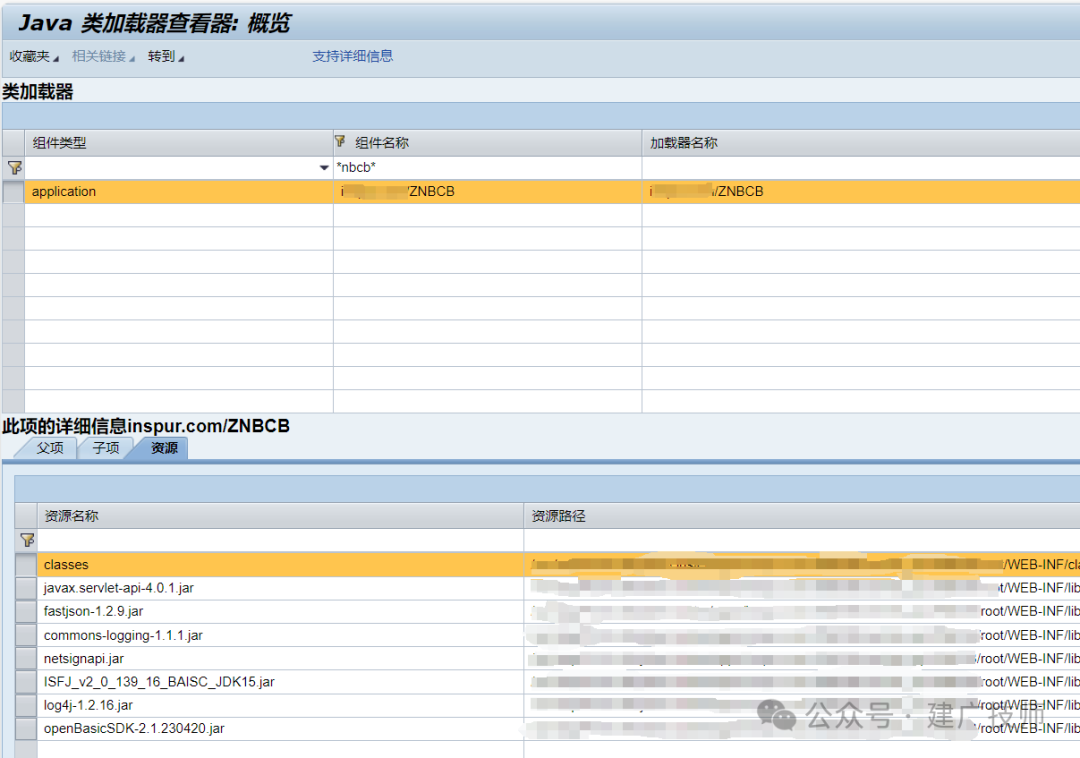Click the classes resource name
The width and height of the screenshot is (1080, 758).
point(66,565)
